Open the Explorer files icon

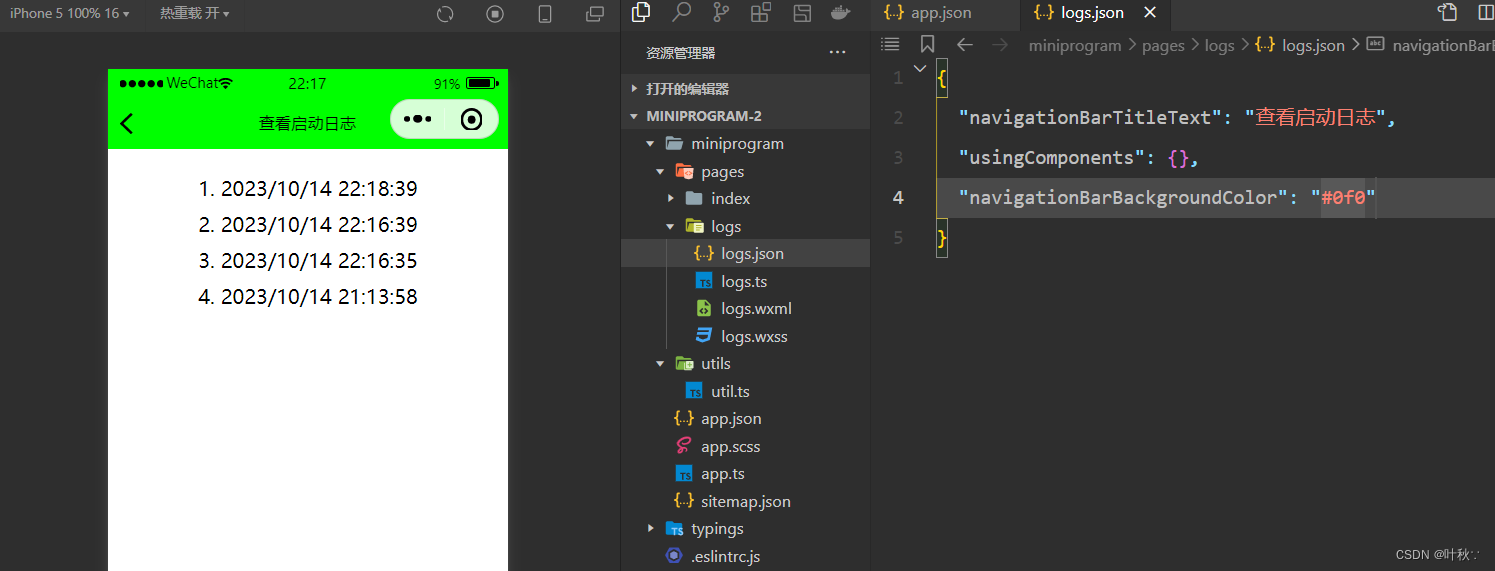click(x=642, y=12)
